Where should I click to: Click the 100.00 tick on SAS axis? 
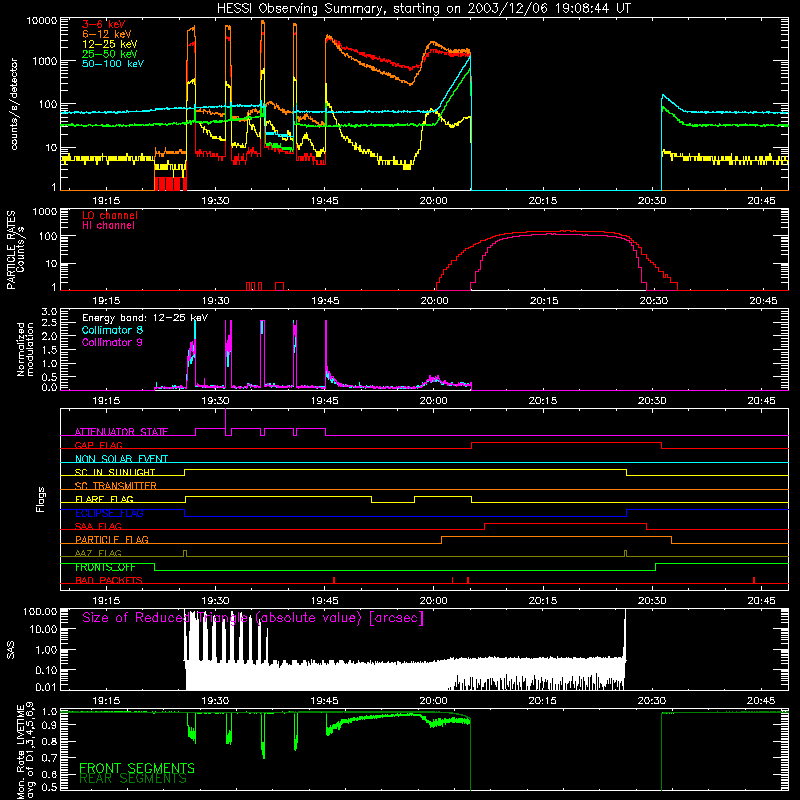tap(40, 612)
